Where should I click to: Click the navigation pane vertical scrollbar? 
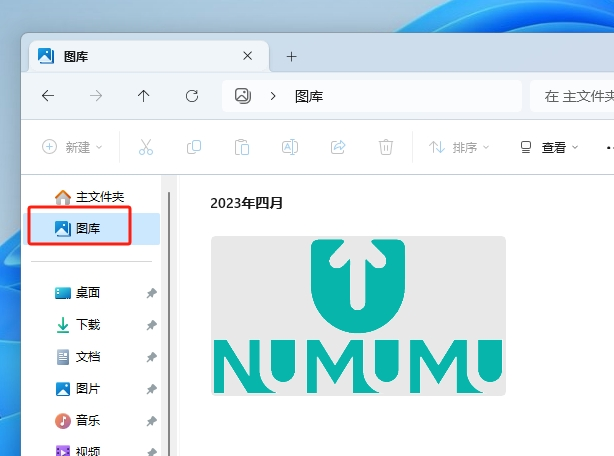click(169, 323)
